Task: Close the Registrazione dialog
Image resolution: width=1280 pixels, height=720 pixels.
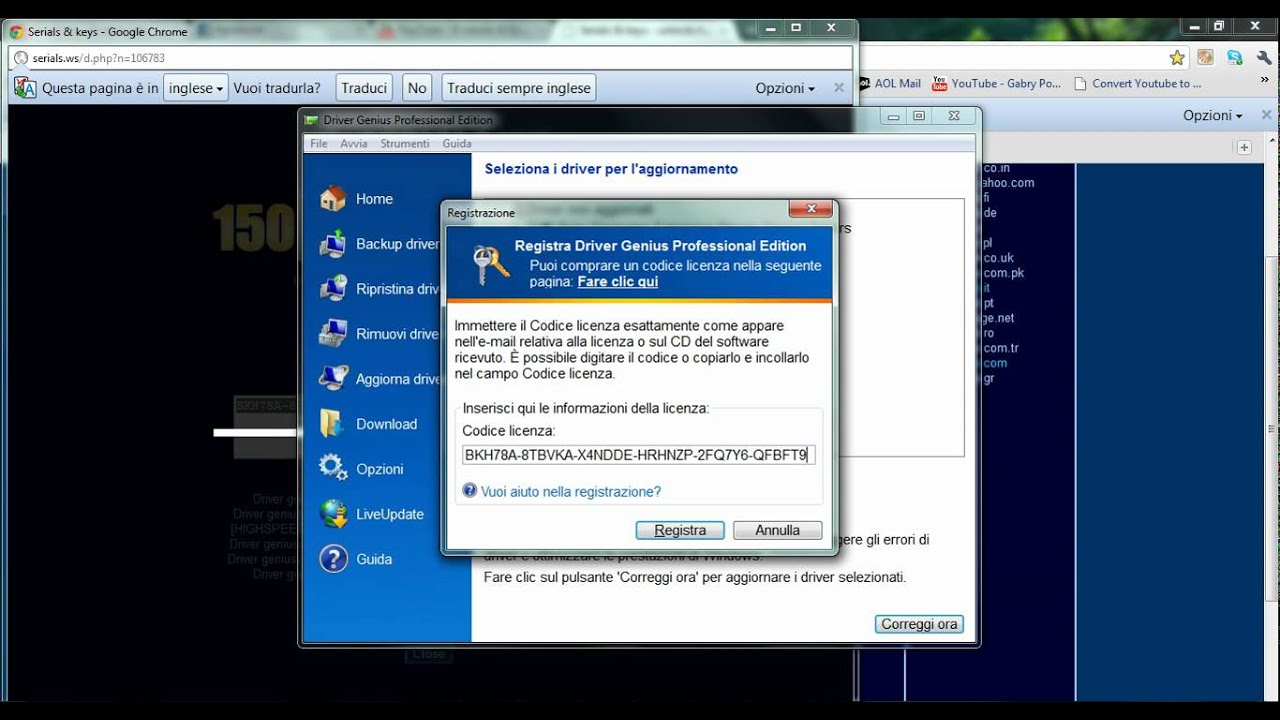Action: (x=810, y=209)
